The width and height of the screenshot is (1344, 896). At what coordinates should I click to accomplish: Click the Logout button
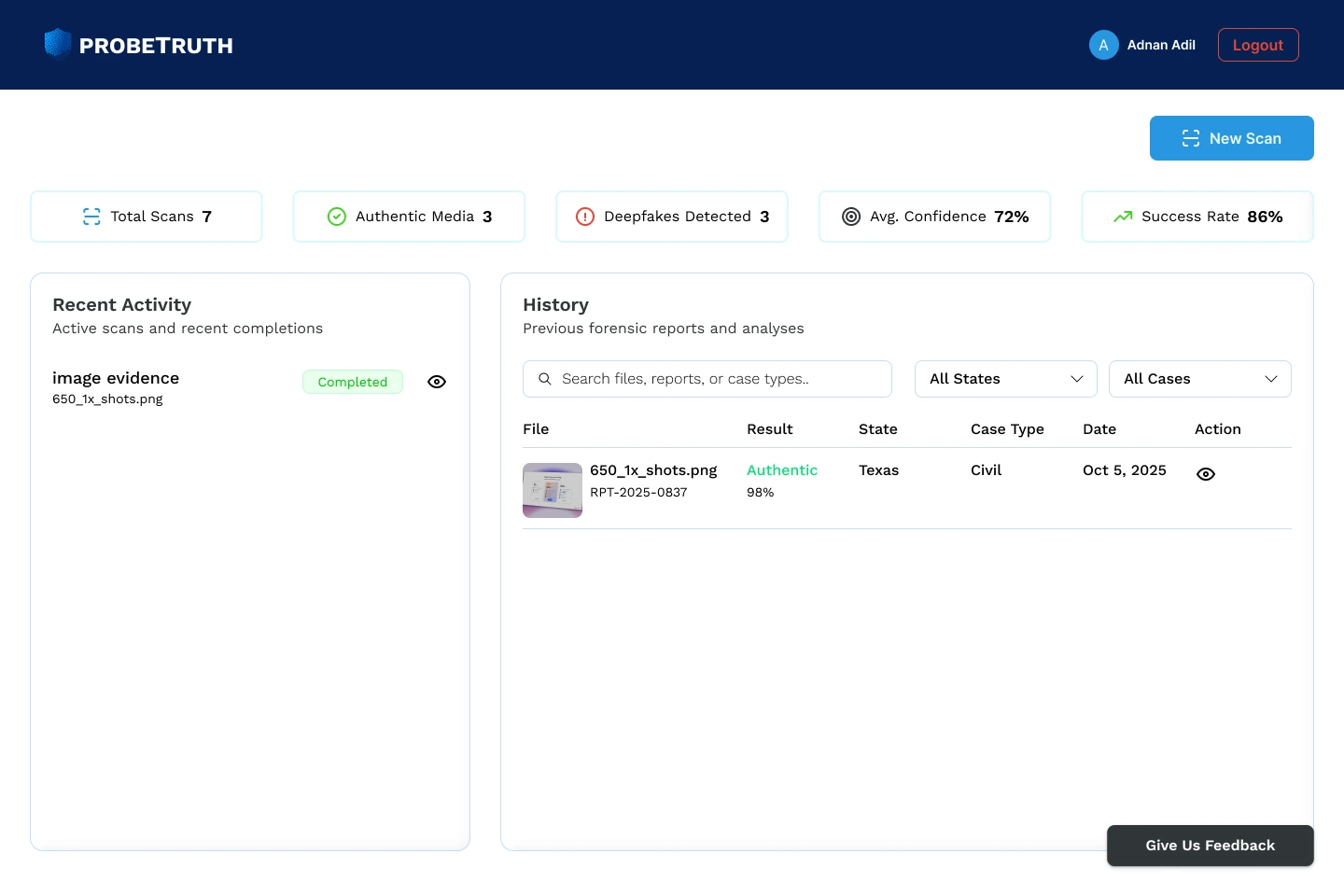click(1258, 45)
